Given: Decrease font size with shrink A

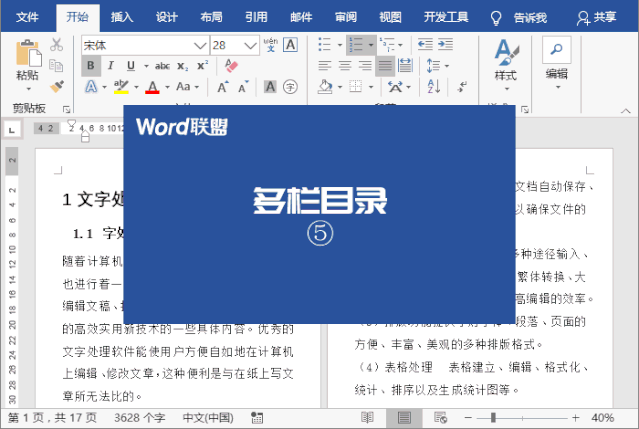Looking at the screenshot, I should (x=243, y=86).
